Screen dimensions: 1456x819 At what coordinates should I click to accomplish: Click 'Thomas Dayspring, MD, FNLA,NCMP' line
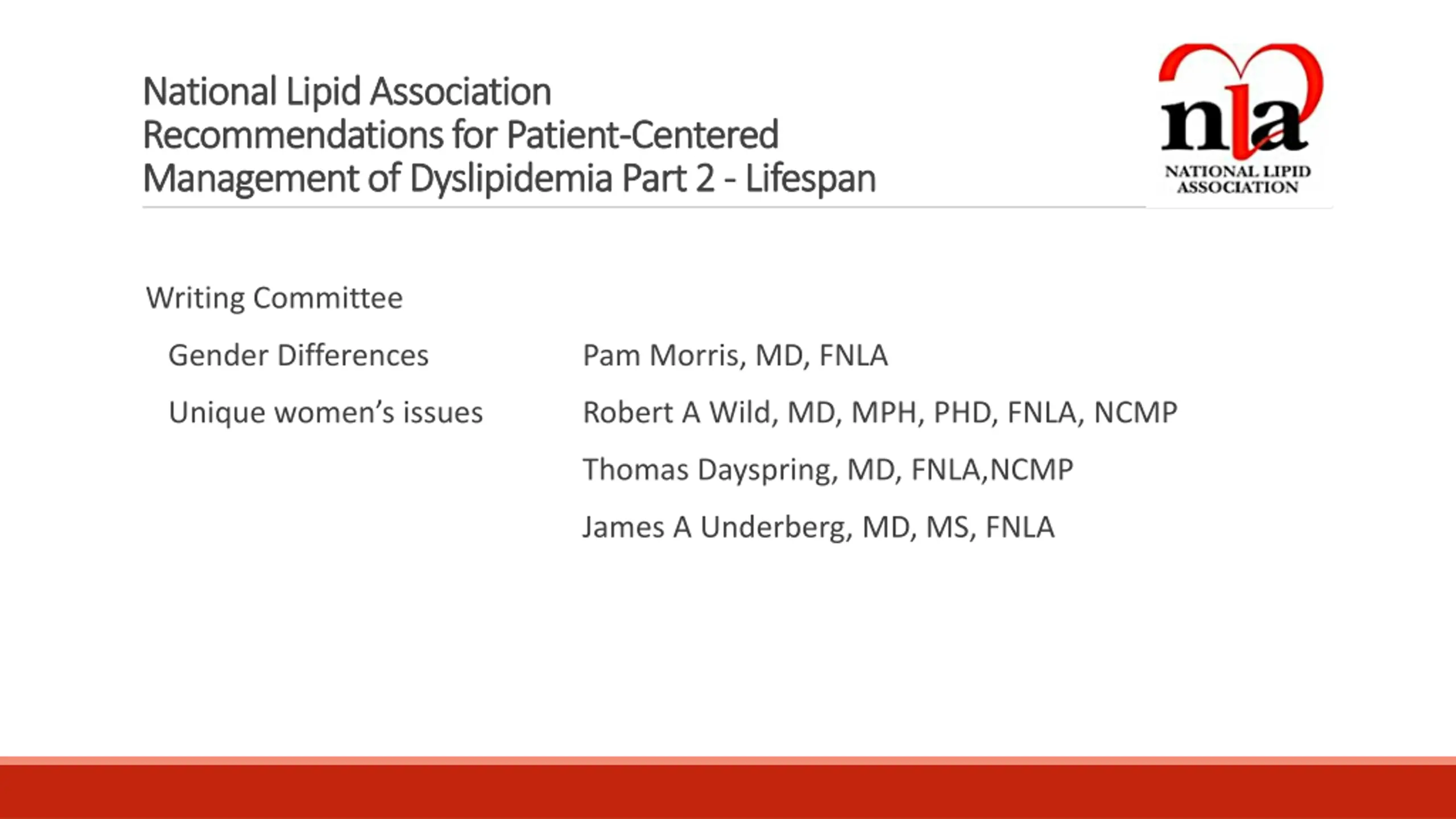click(828, 470)
